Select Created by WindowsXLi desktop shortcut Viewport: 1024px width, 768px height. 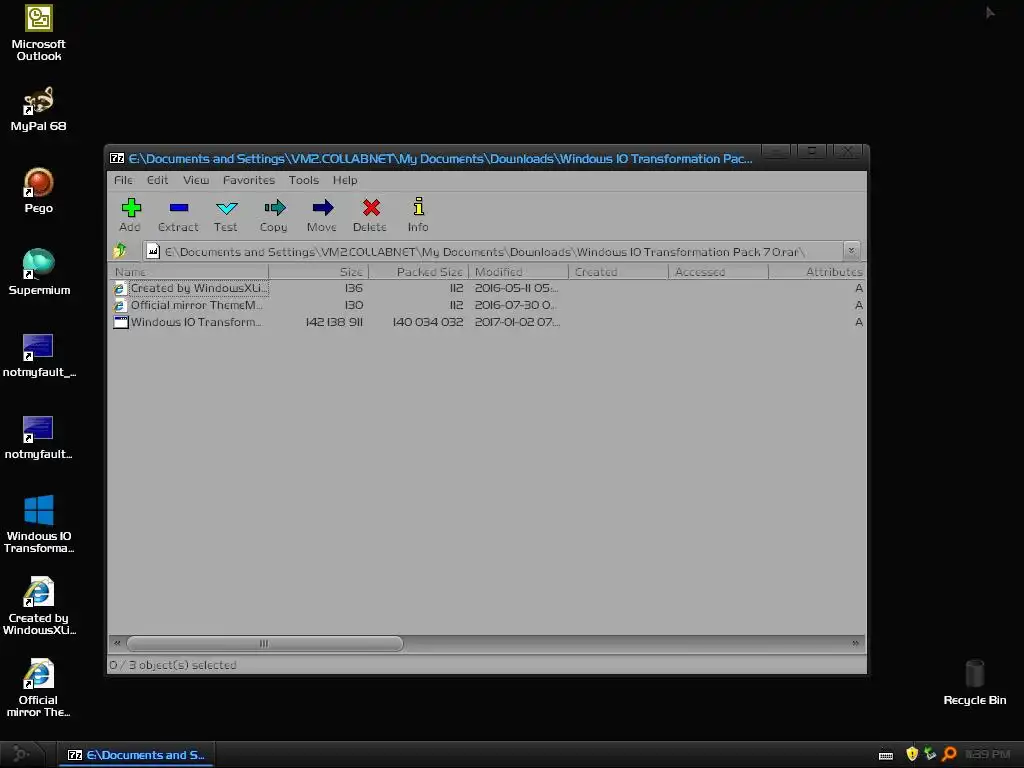click(39, 606)
